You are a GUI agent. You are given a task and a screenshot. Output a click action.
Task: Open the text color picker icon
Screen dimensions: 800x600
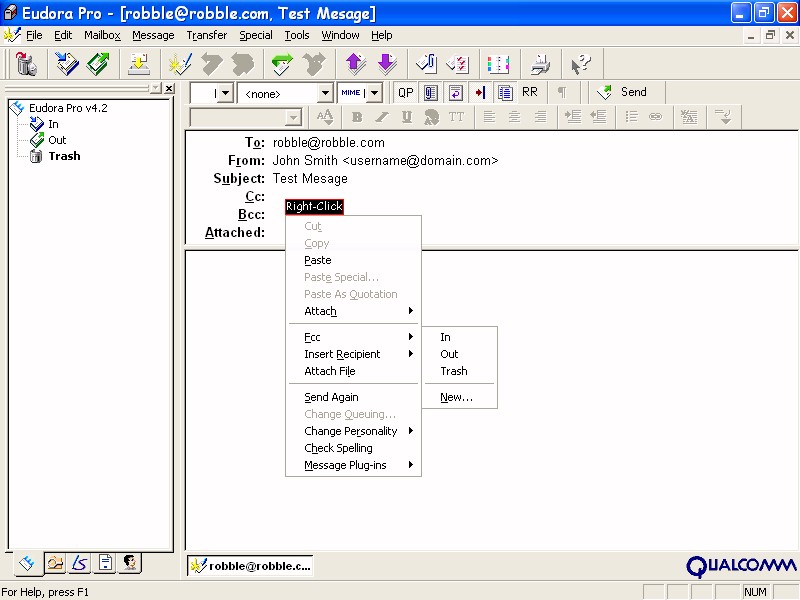(x=432, y=117)
